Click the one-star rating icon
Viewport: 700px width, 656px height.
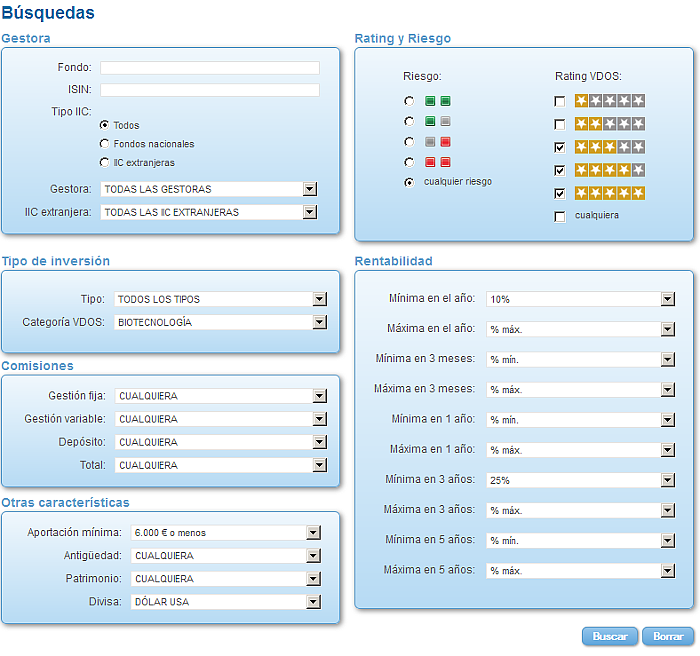609,100
